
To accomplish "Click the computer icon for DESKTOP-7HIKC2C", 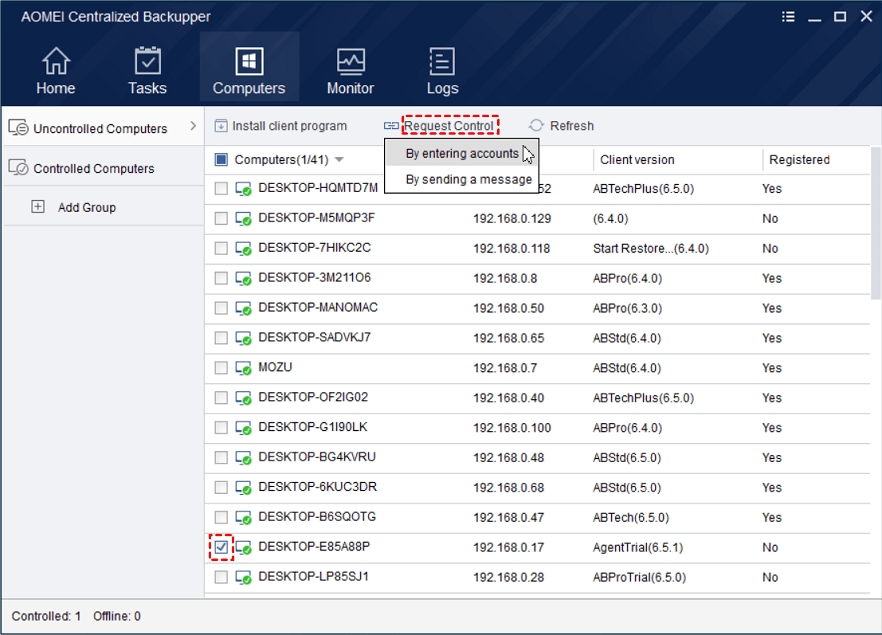I will pyautogui.click(x=243, y=248).
